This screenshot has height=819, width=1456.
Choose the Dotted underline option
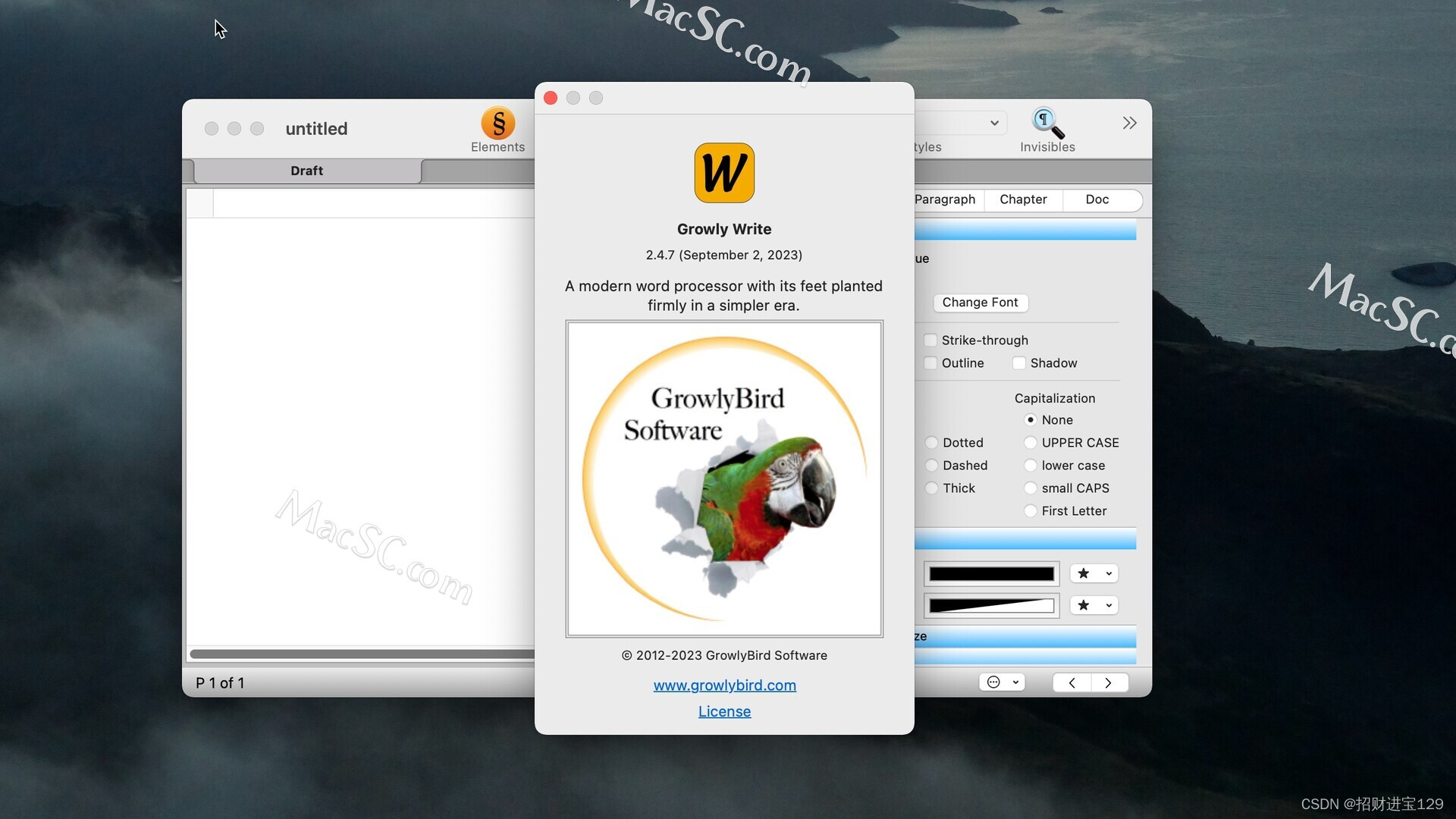click(x=931, y=442)
